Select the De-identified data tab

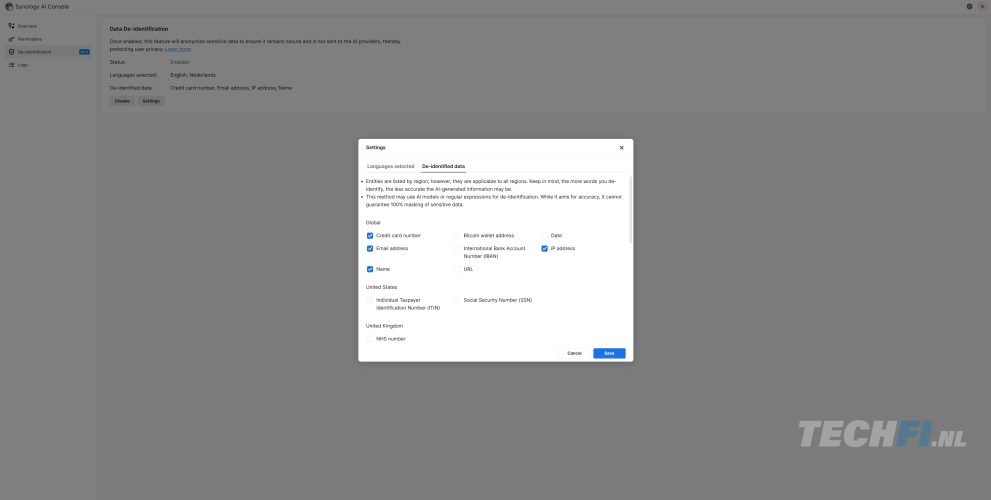443,166
